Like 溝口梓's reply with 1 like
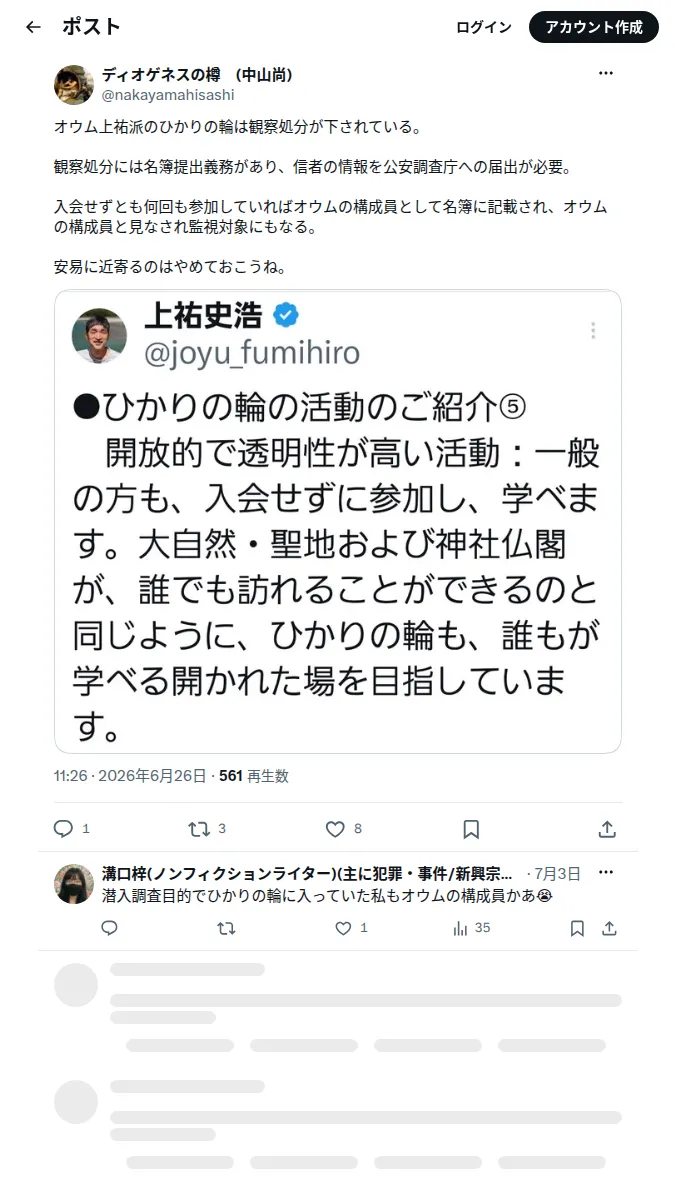This screenshot has height=1185, width=675. [x=343, y=928]
